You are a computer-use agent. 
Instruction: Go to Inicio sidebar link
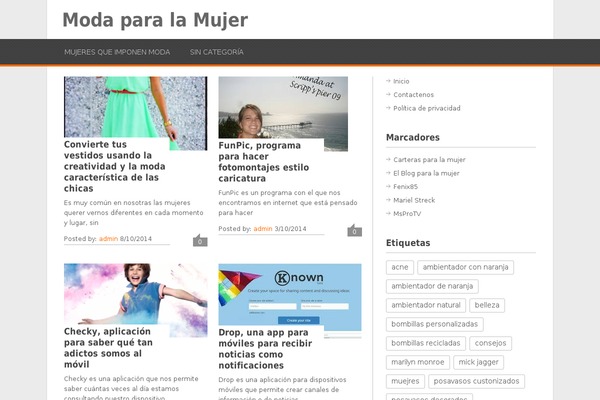(401, 81)
